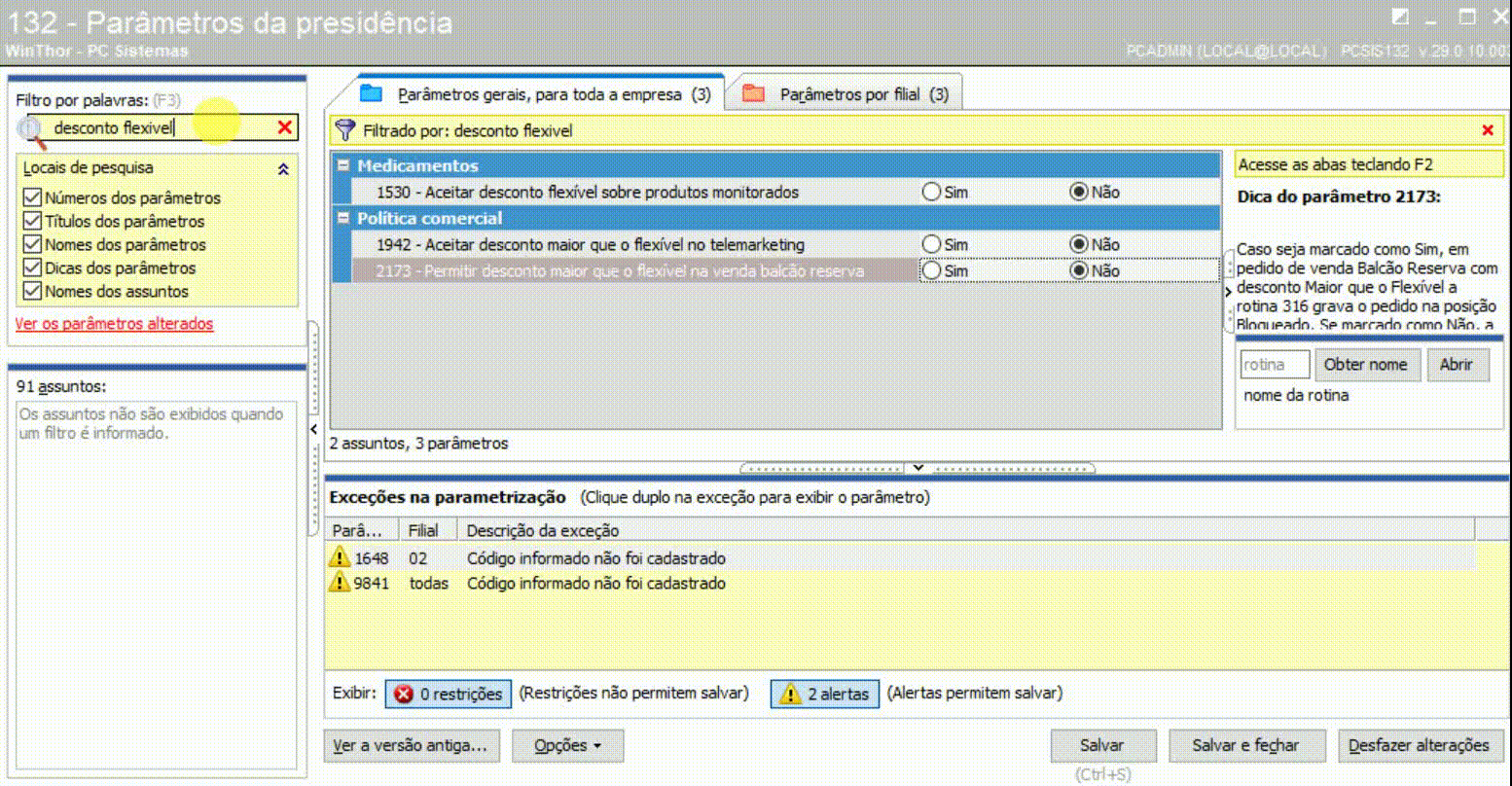Select Sim for parameter 1942
The image size is (1512, 786).
[x=931, y=244]
